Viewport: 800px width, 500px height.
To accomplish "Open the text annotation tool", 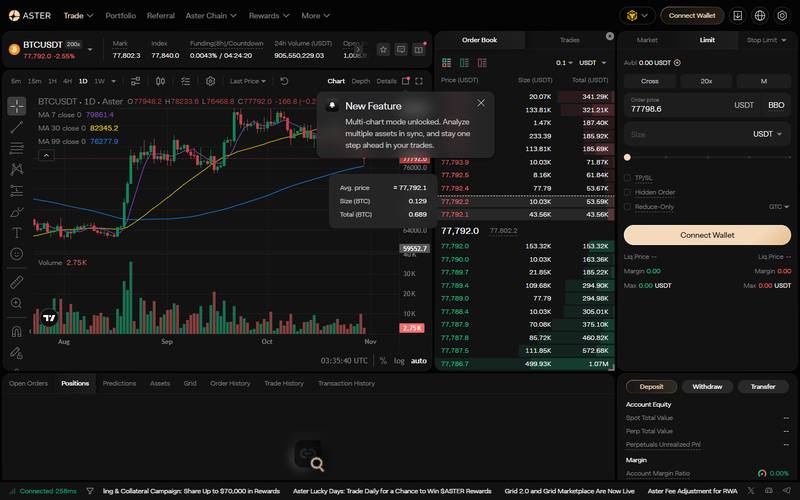I will point(17,233).
